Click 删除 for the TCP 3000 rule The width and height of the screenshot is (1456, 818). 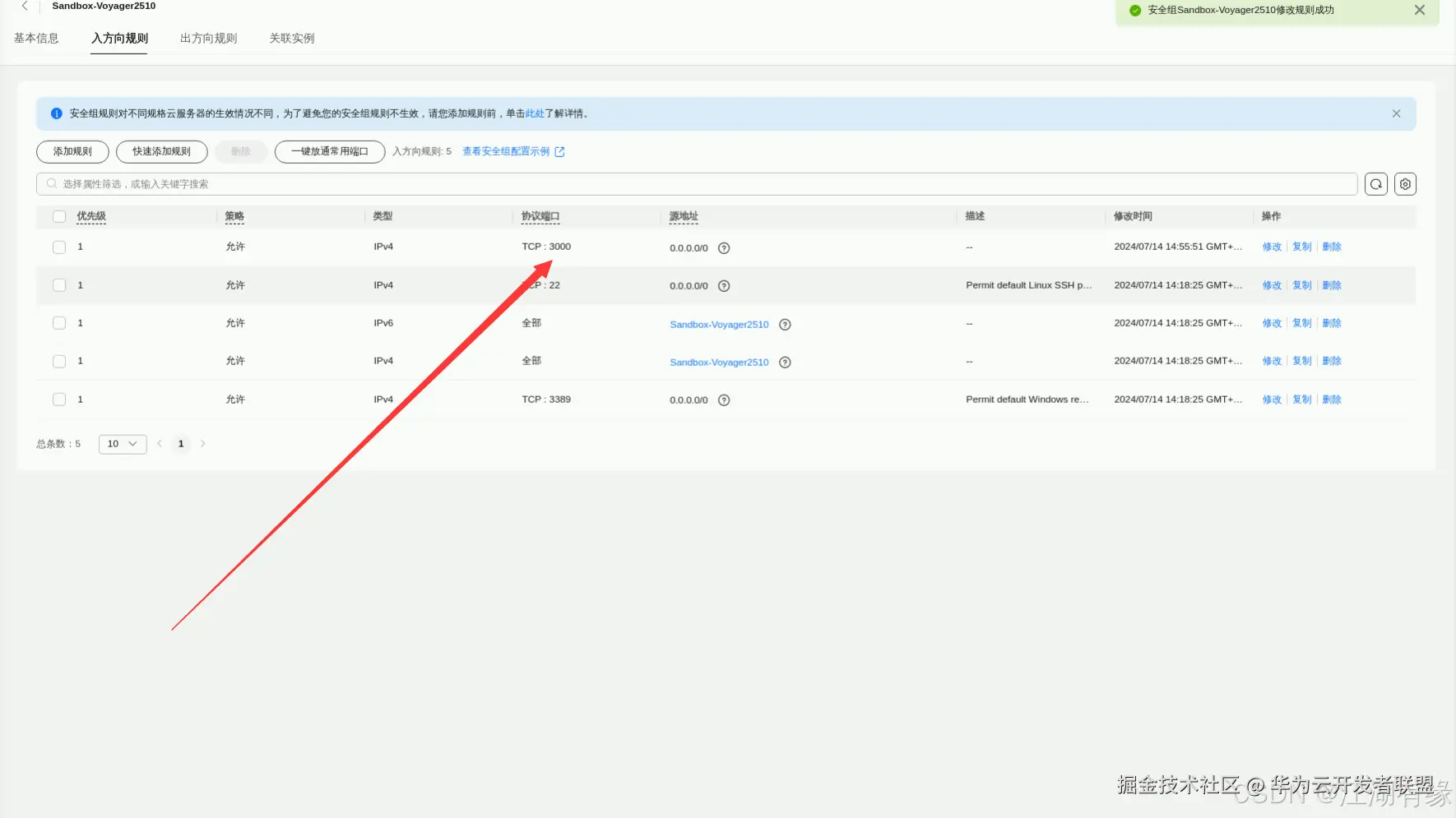pyautogui.click(x=1332, y=247)
